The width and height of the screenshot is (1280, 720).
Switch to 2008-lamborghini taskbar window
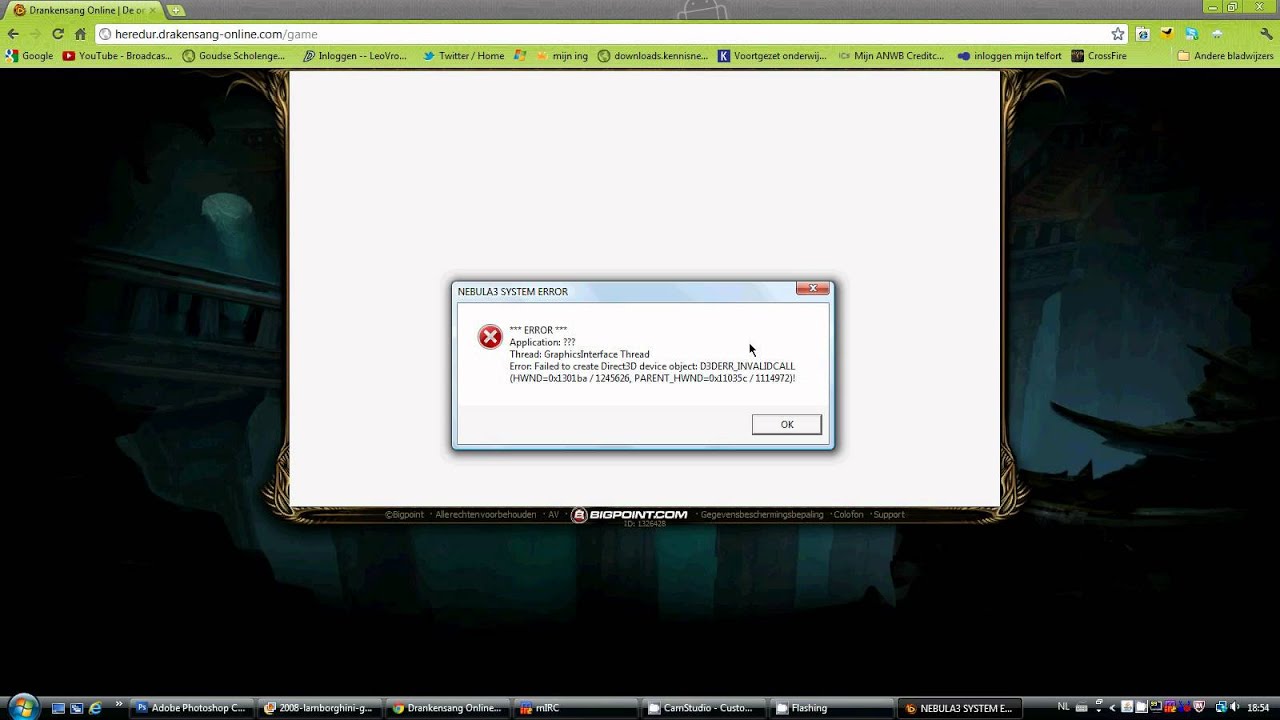pyautogui.click(x=319, y=708)
